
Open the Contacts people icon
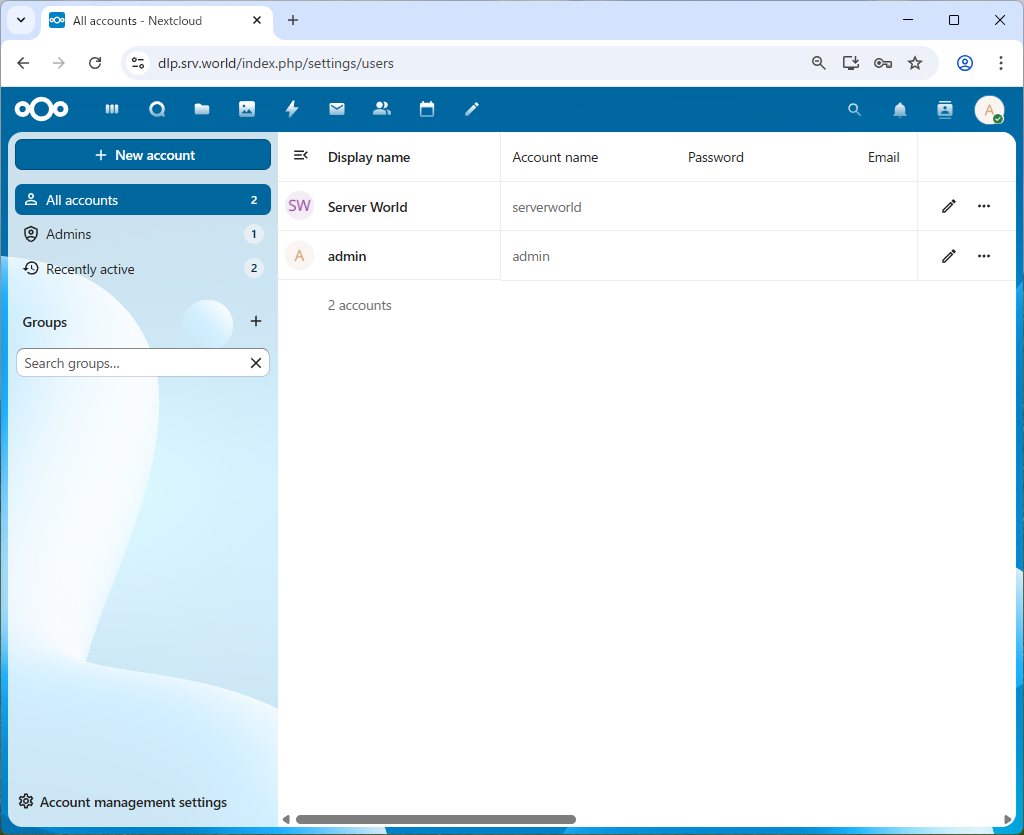(x=382, y=109)
